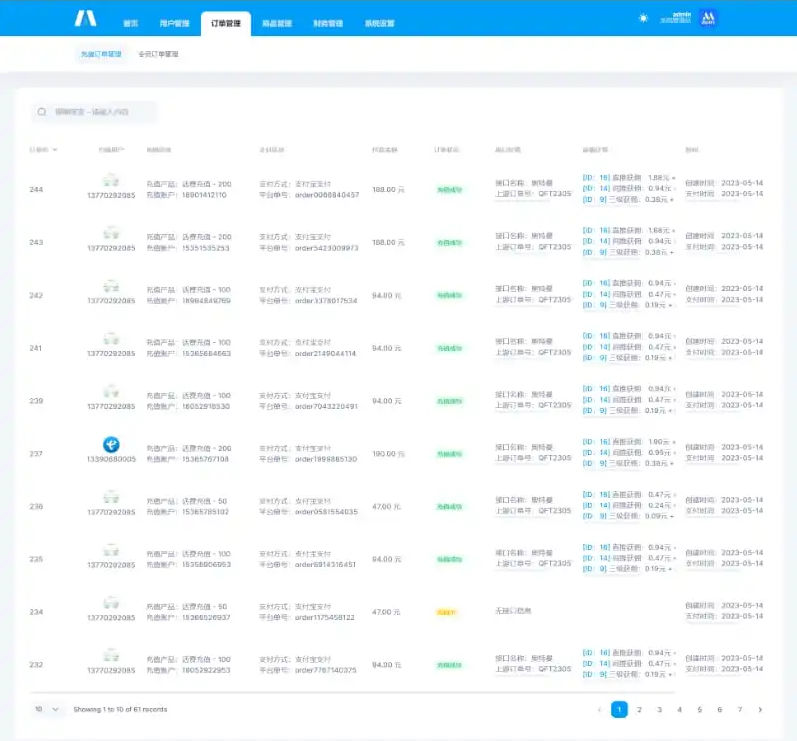
Task: Click the user avatar in order 244 row
Action: 111,180
